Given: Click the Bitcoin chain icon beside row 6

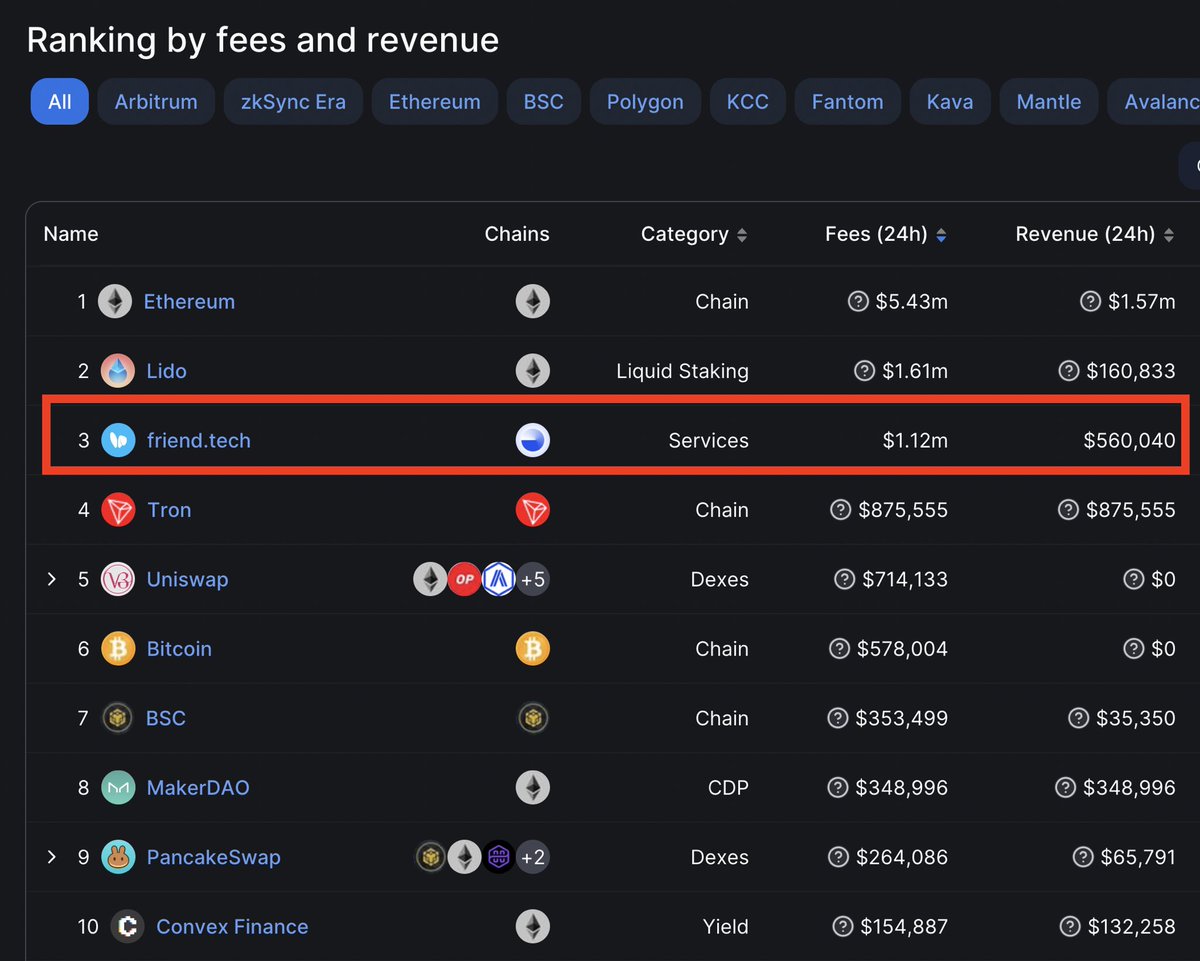Looking at the screenshot, I should click(533, 648).
